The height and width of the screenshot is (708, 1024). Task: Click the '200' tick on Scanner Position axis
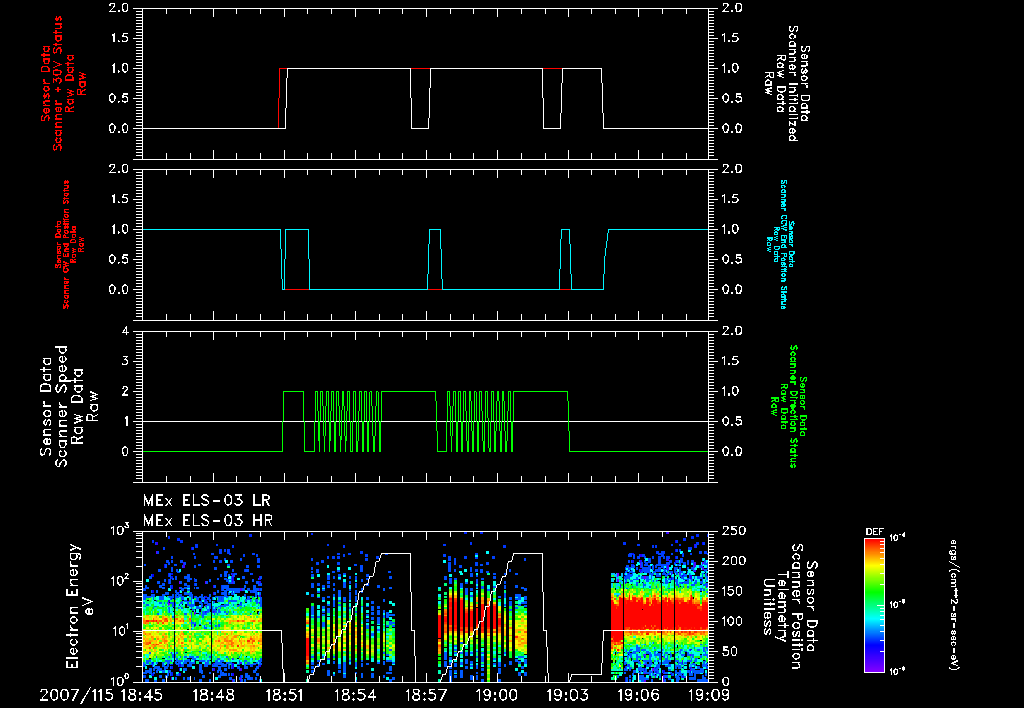coord(733,561)
